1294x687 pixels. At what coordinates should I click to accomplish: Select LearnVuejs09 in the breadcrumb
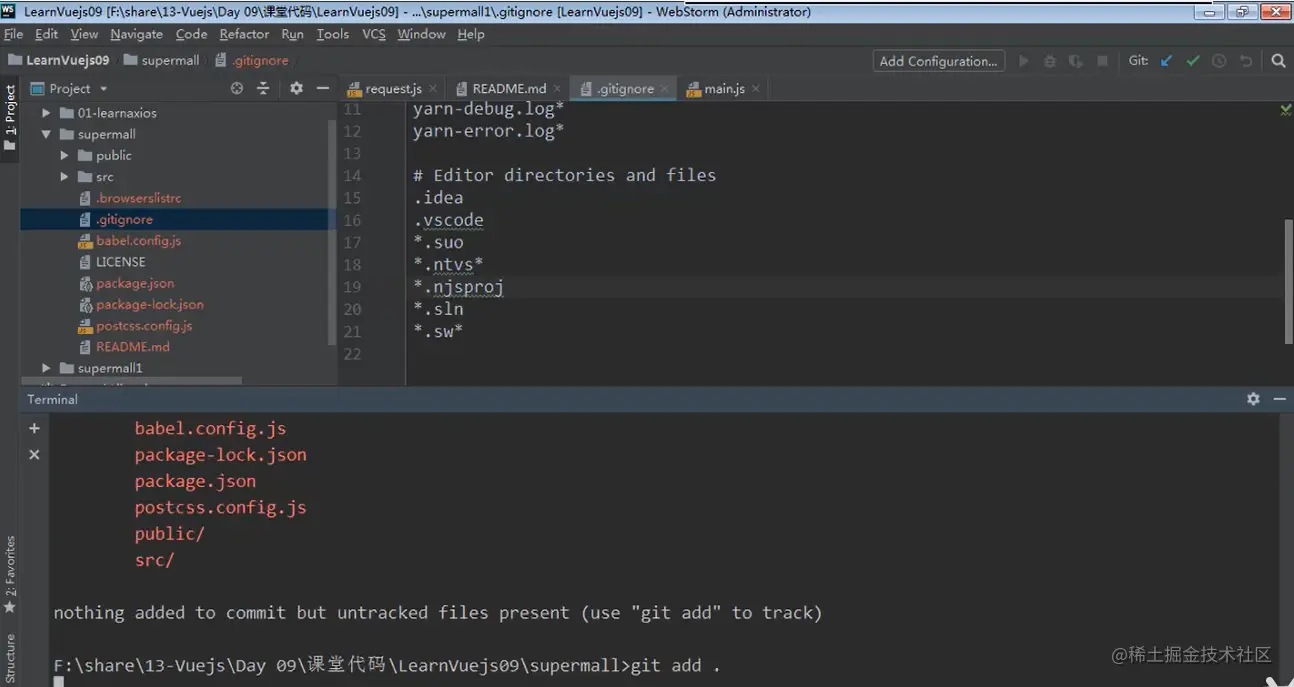[59, 60]
